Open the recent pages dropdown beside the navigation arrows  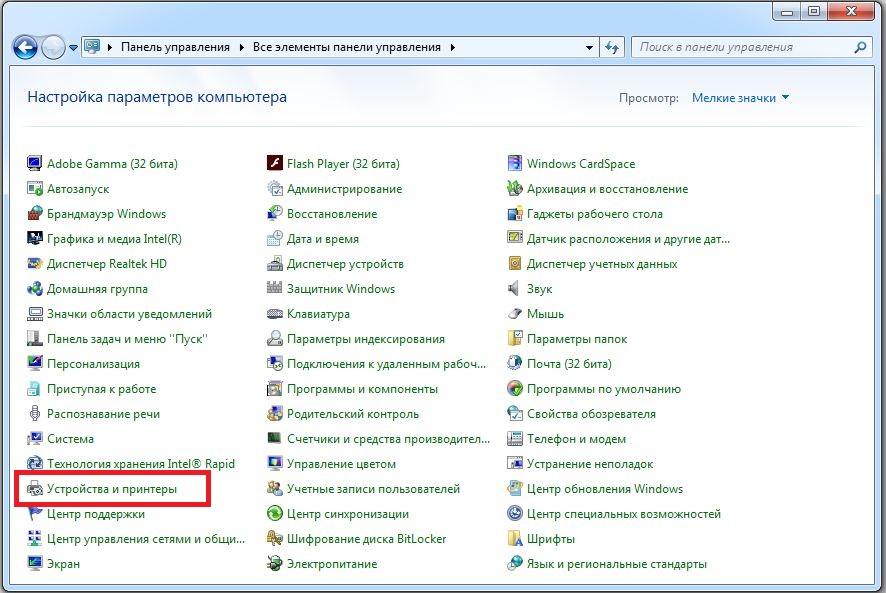click(74, 47)
